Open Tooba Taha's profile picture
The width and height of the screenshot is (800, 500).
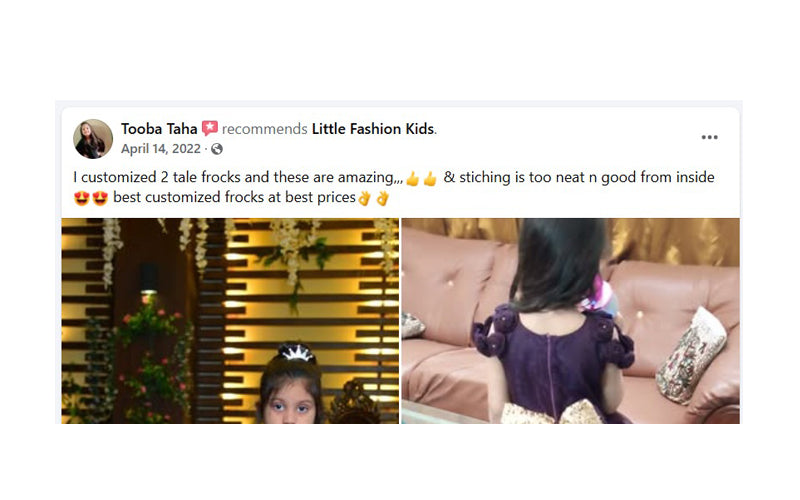[93, 139]
